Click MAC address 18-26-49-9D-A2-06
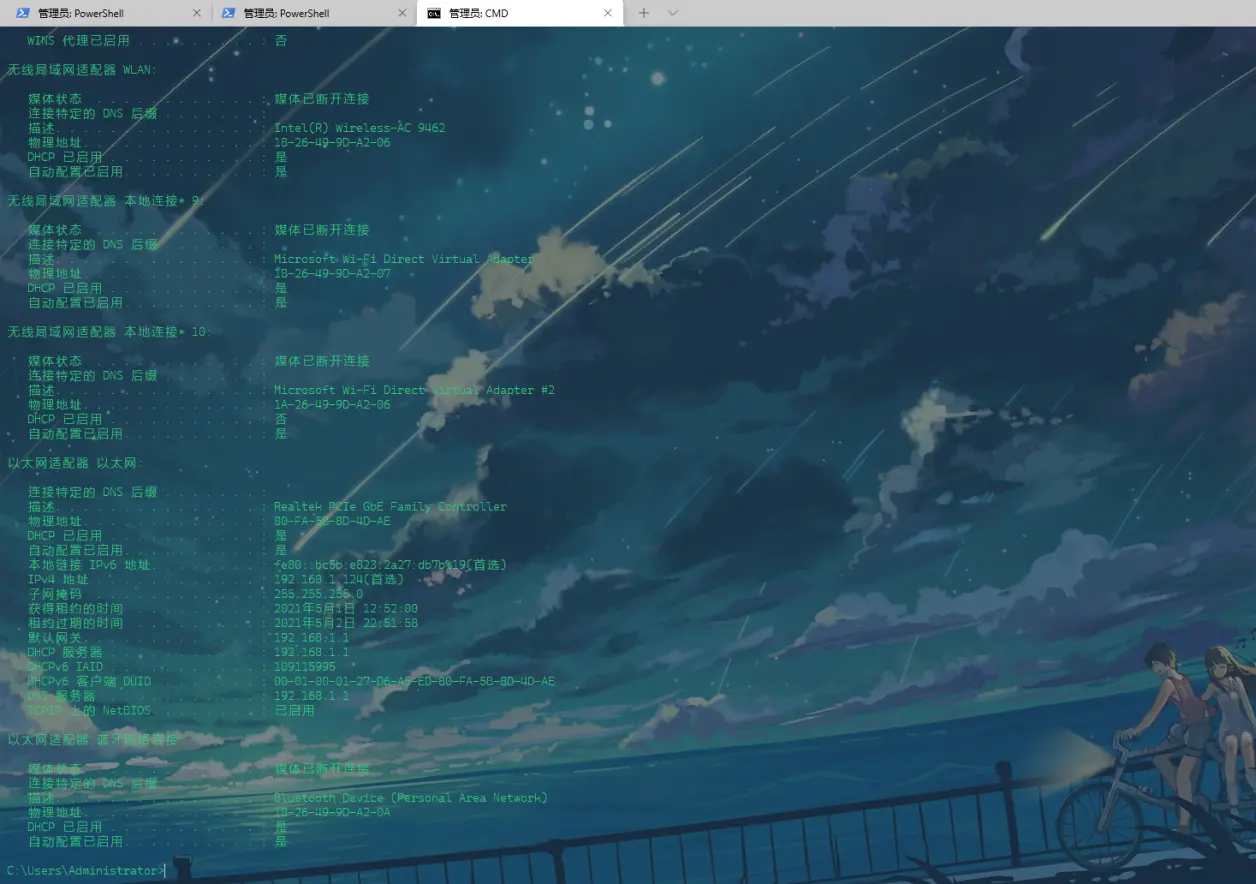This screenshot has width=1256, height=884. point(332,143)
